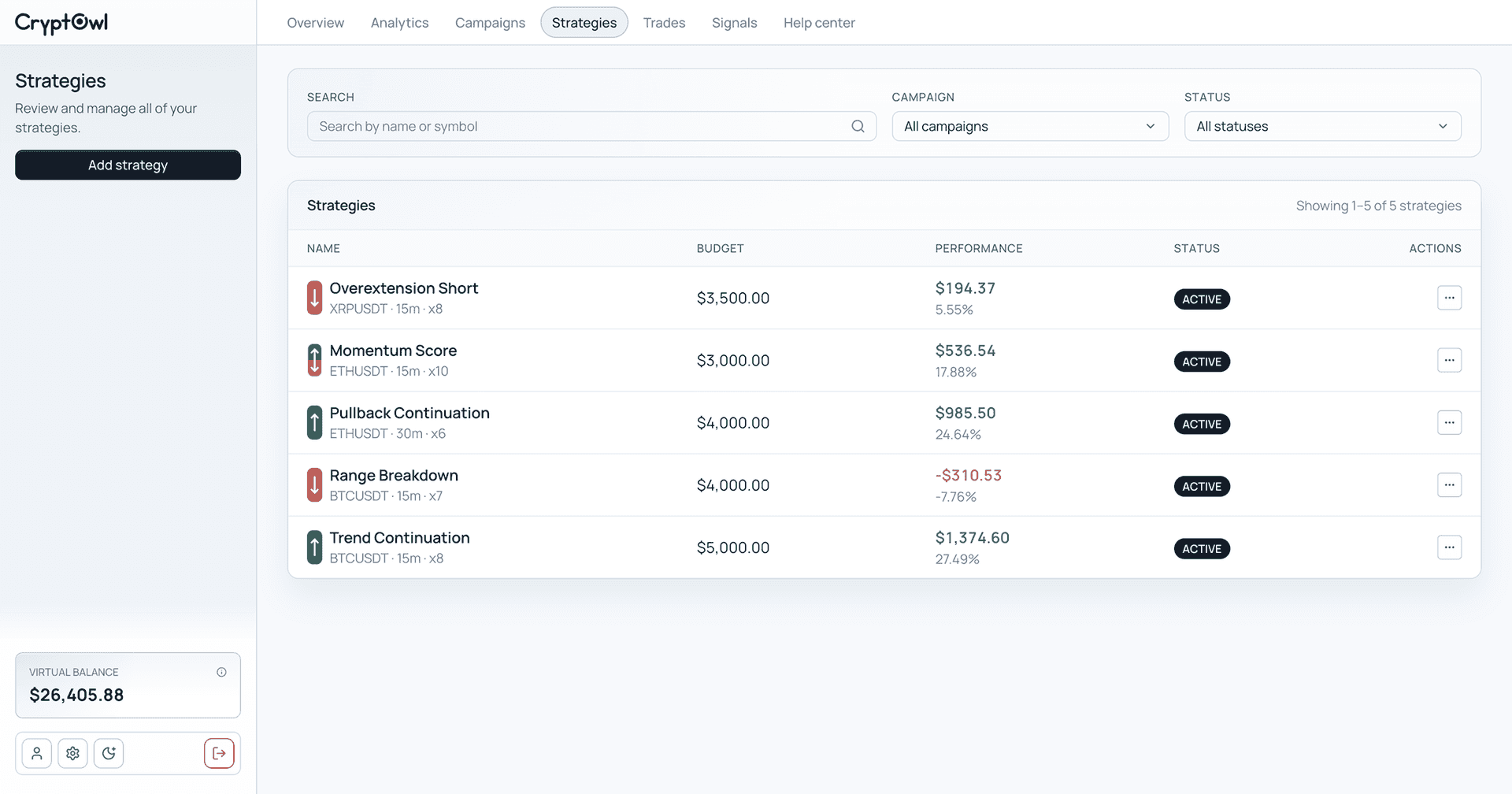The height and width of the screenshot is (794, 1512).
Task: Click the STATUS column header in table
Action: (x=1196, y=248)
